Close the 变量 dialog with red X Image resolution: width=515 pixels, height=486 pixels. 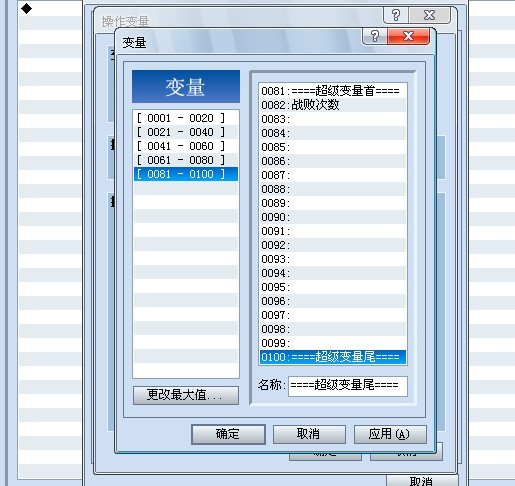408,36
